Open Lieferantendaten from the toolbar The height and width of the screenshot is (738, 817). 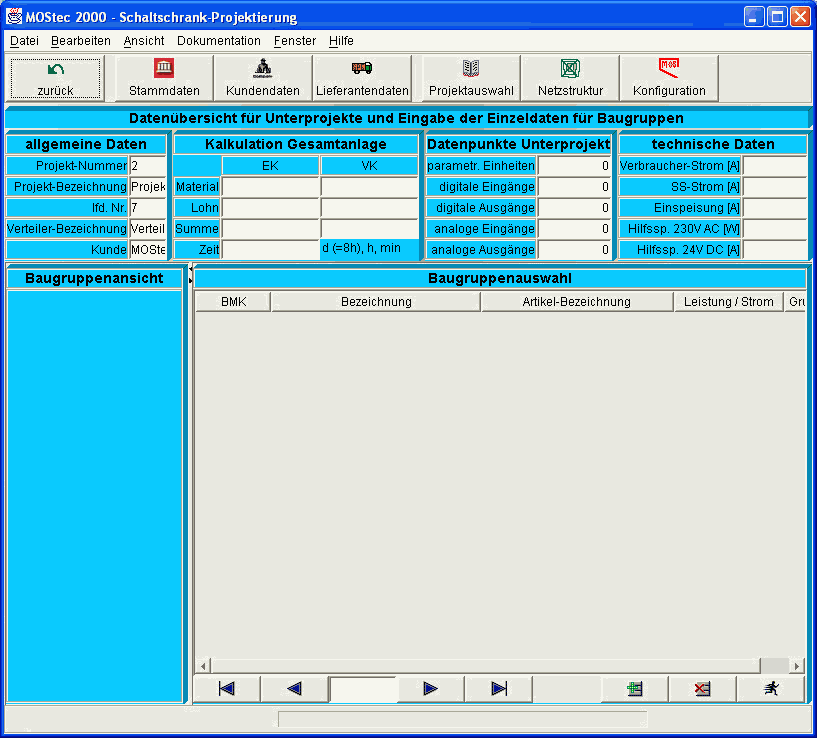(x=362, y=78)
